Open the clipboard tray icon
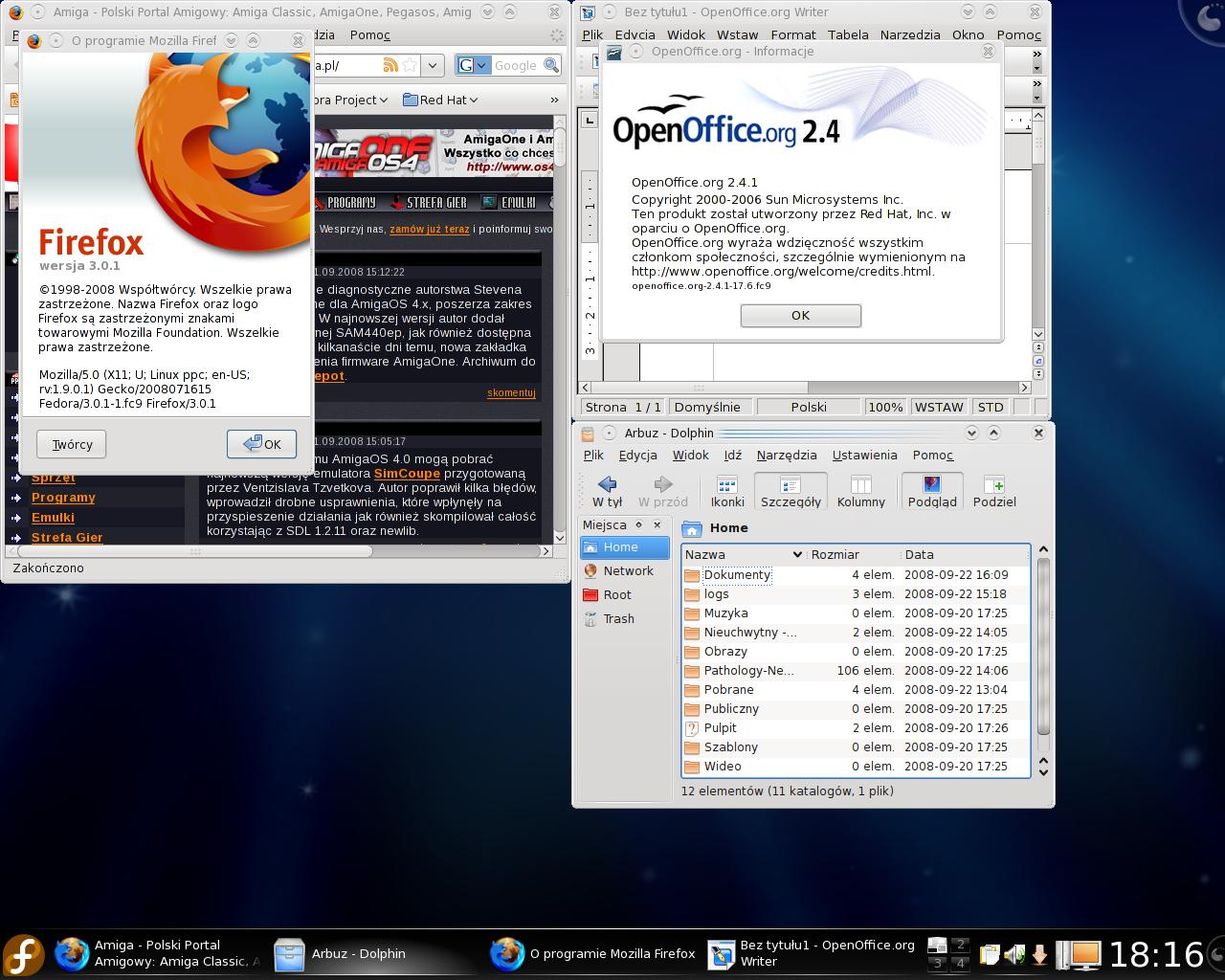The image size is (1225, 980). [990, 954]
